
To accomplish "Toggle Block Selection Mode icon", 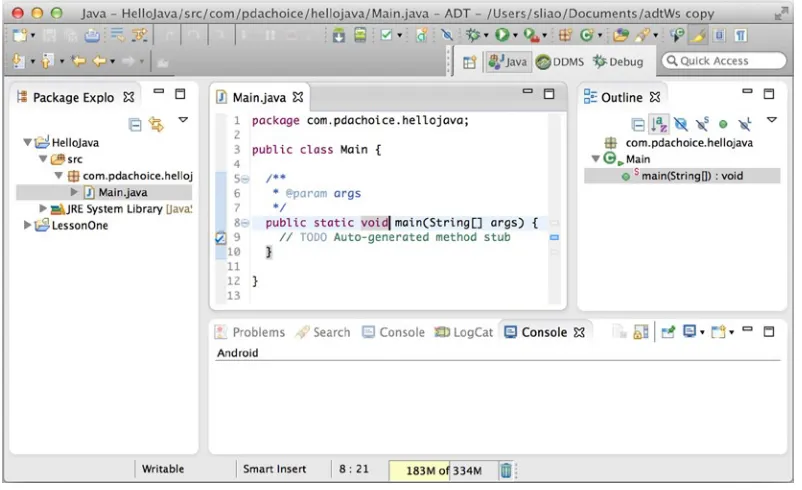I will (720, 35).
